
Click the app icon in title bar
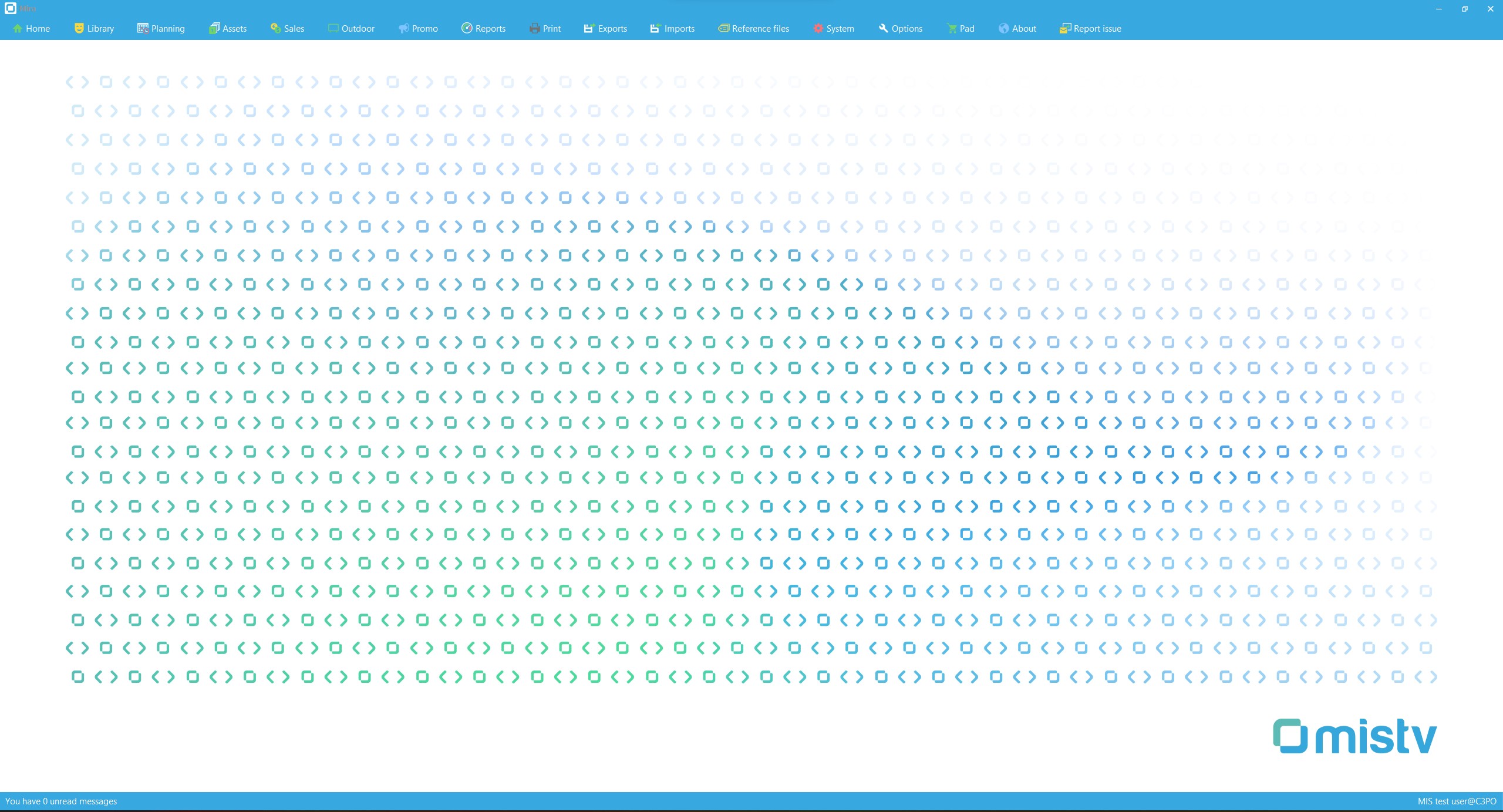pos(10,8)
